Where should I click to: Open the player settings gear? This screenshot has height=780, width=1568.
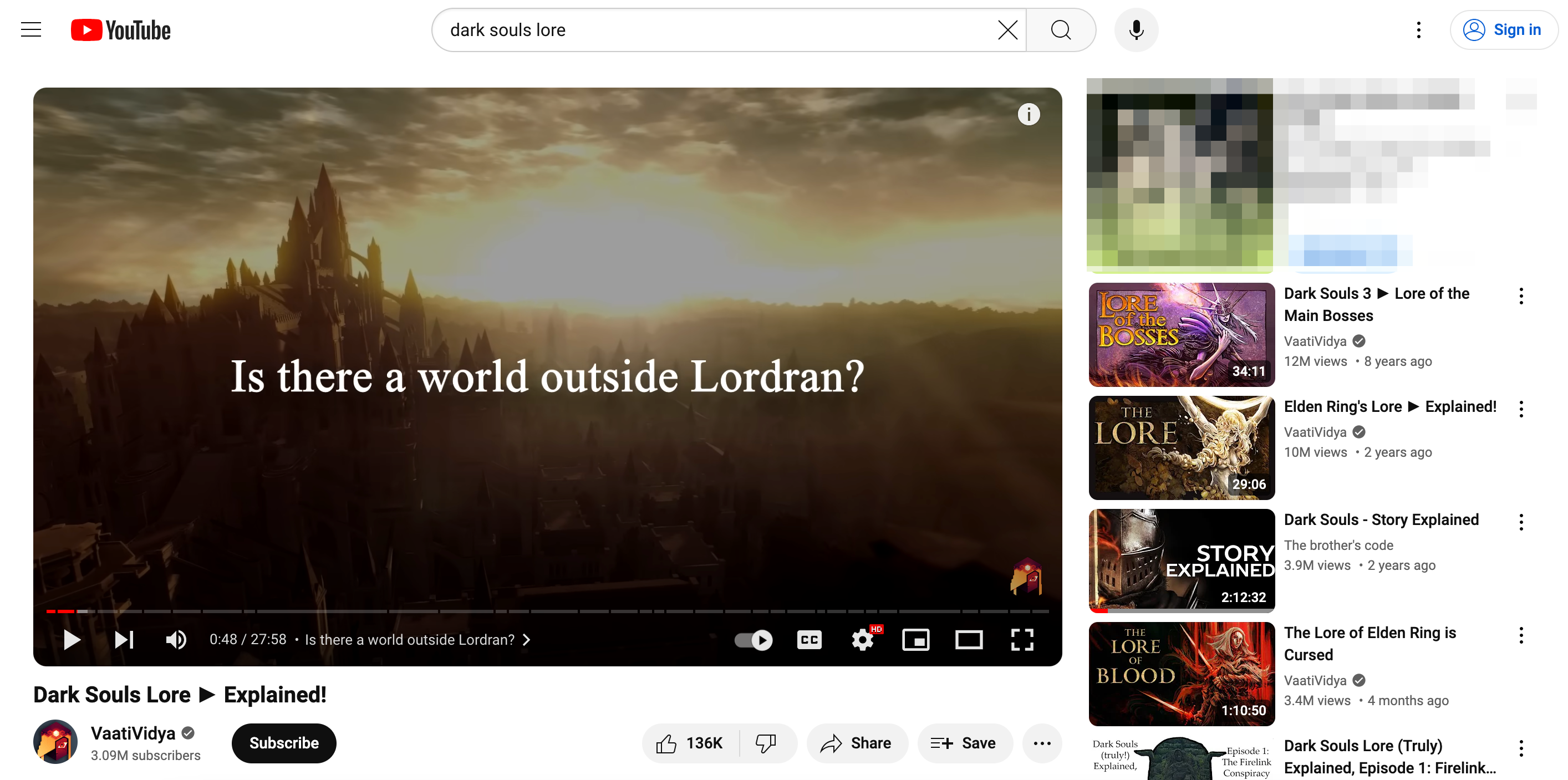(863, 639)
